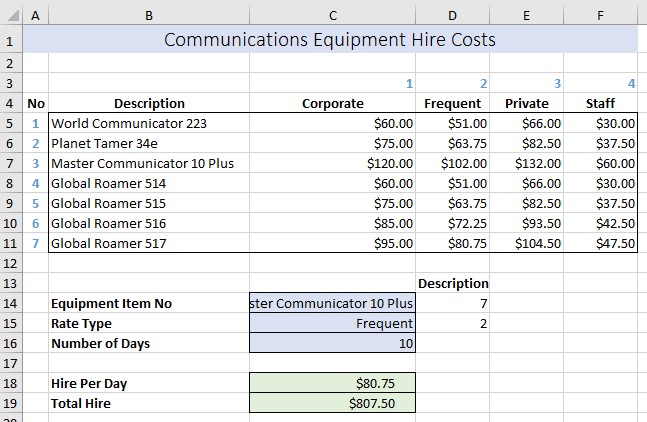Select column B header
Screen dimensions: 647x422
tap(149, 16)
